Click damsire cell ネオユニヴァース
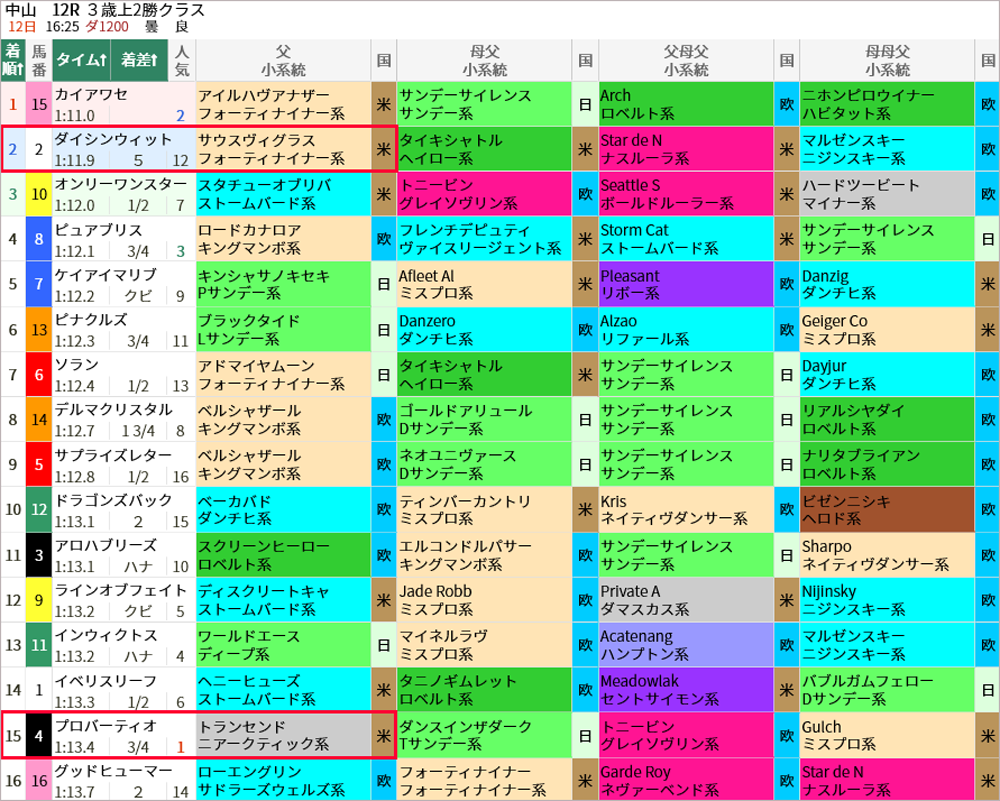Screen dimensions: 1000x801 [484, 465]
